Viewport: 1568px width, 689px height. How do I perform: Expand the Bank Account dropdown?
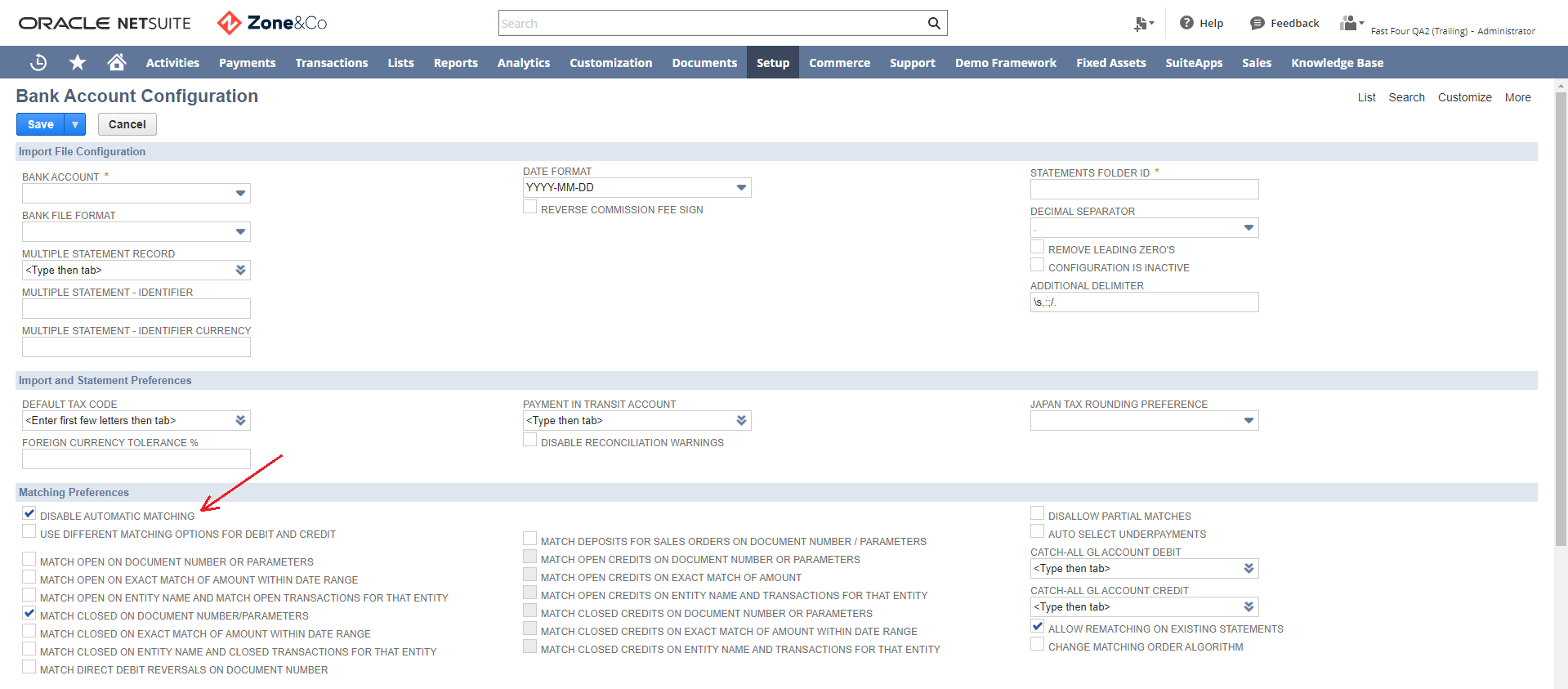240,194
